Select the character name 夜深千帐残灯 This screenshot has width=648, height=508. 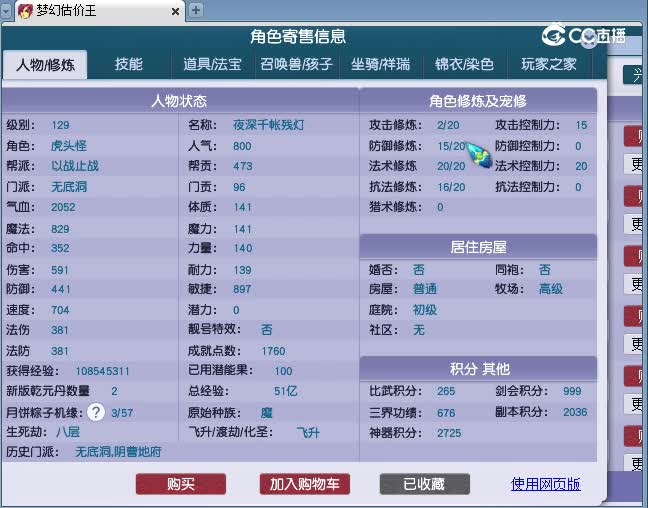(269, 125)
